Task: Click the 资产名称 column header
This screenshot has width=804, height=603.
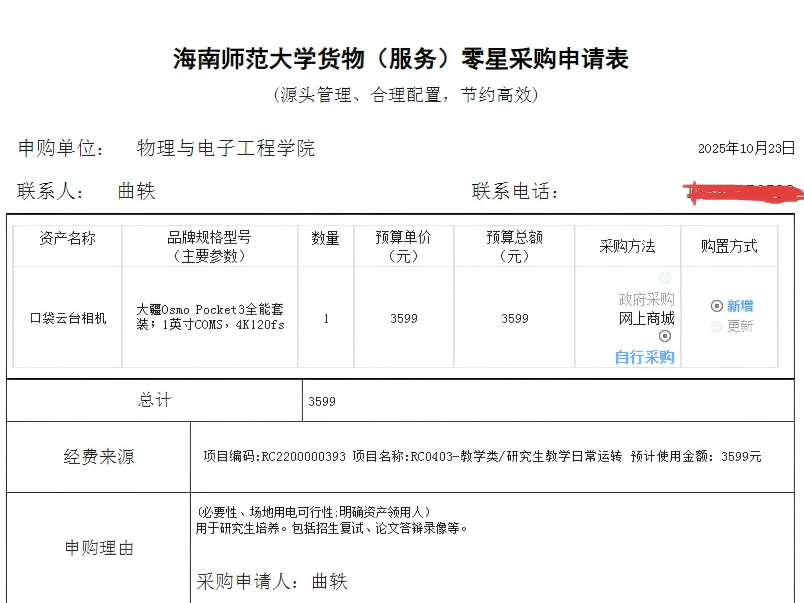Action: (x=67, y=238)
